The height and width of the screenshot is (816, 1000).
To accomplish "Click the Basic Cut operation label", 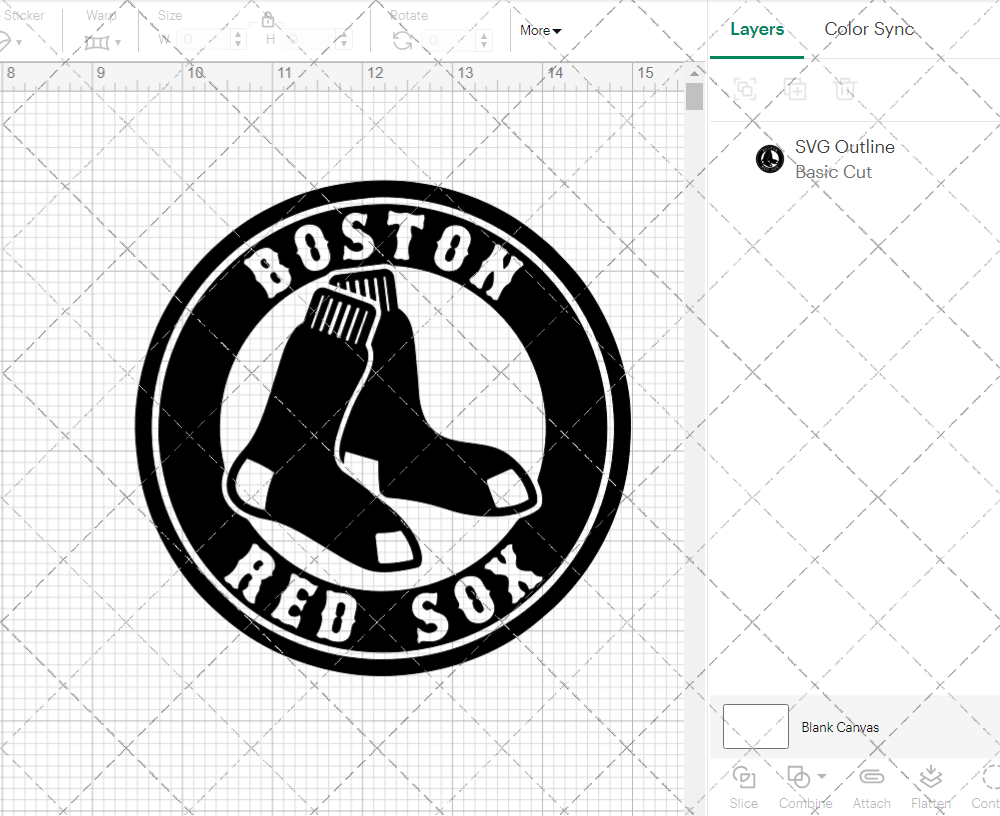I will tap(833, 172).
